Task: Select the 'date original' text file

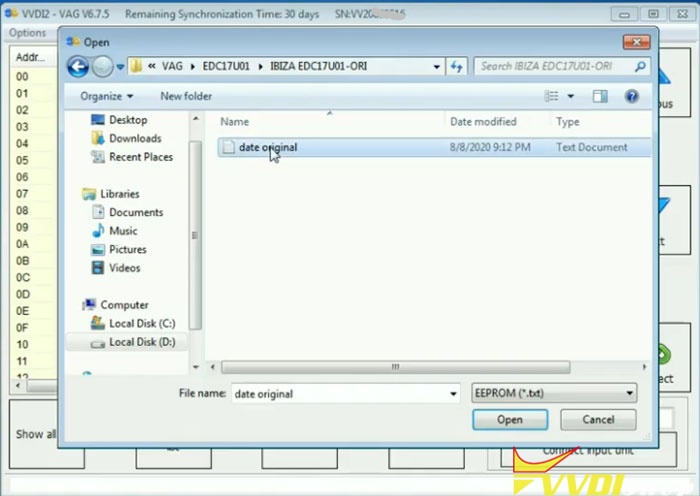Action: [433, 147]
